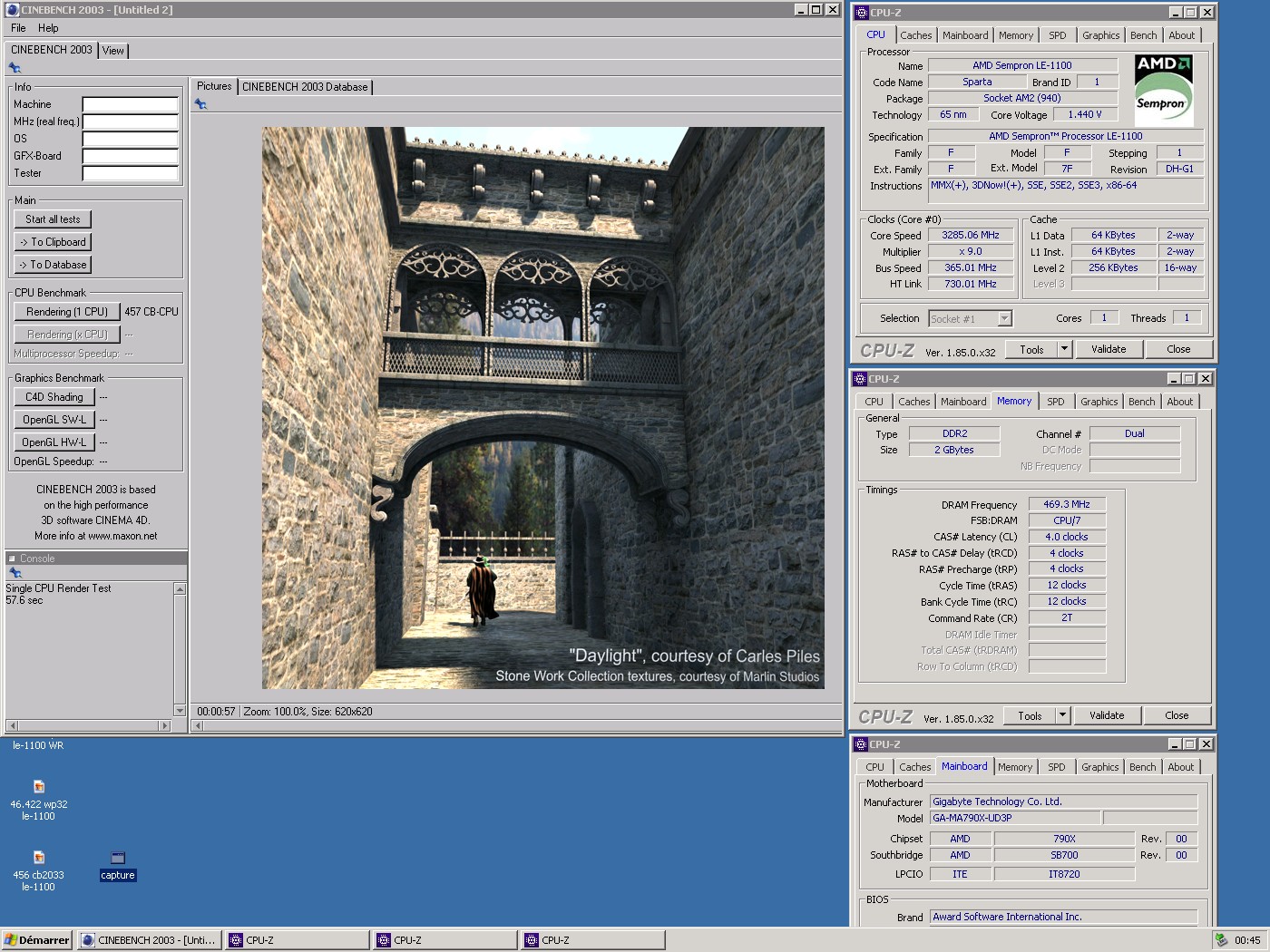Image resolution: width=1270 pixels, height=952 pixels.
Task: Click console scrollbar up arrow
Action: point(180,589)
